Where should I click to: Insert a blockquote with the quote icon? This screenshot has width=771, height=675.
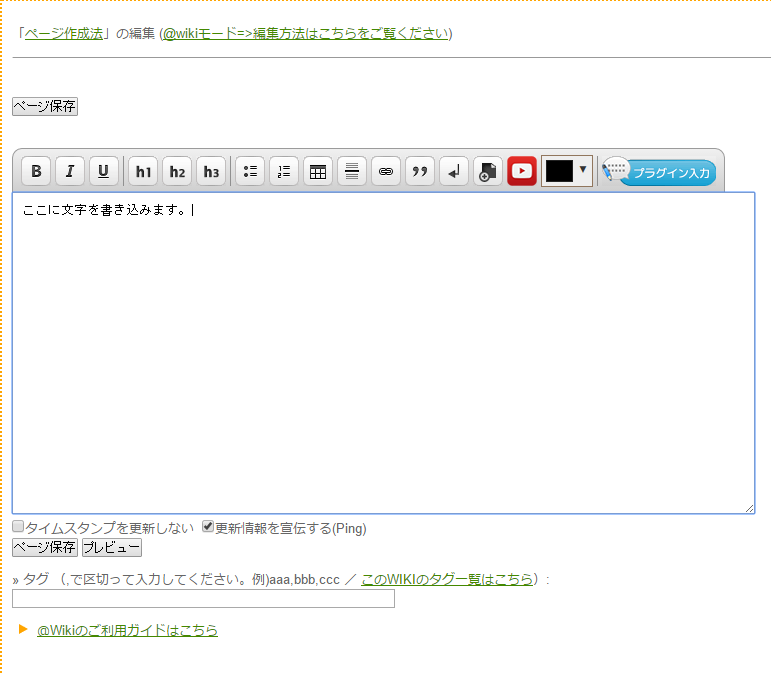(420, 171)
